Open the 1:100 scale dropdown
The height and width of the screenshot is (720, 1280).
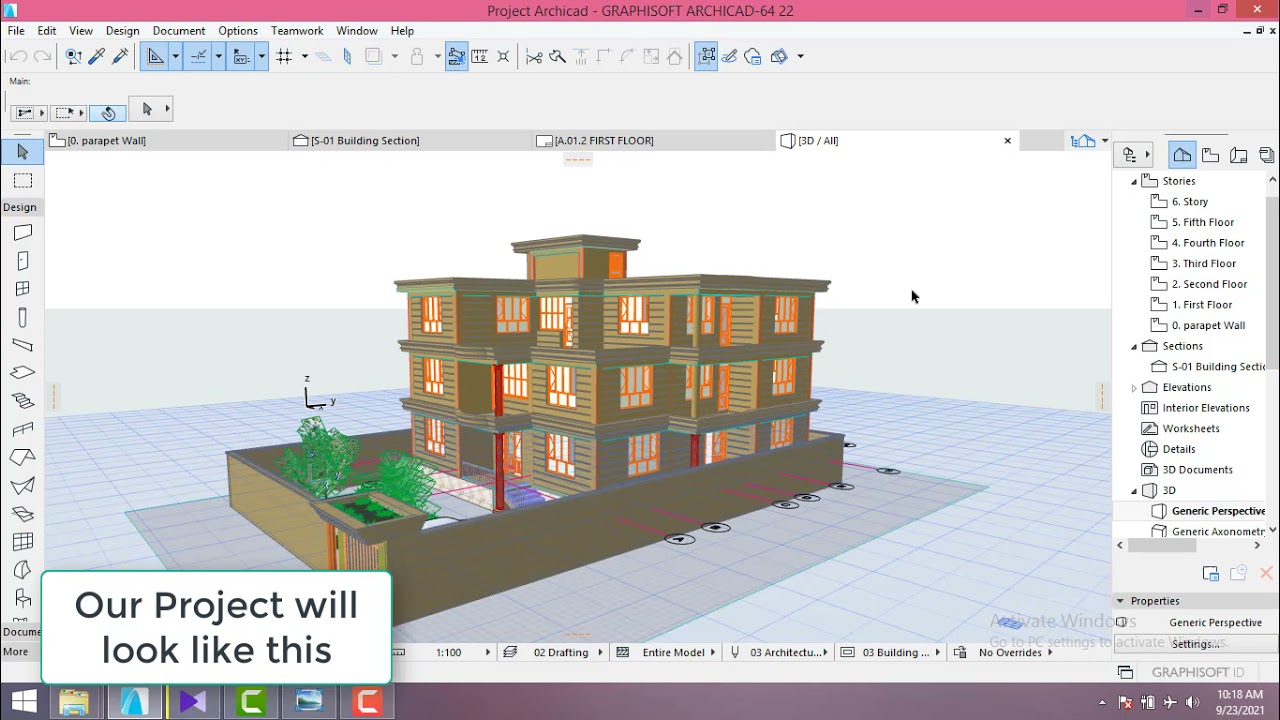[x=488, y=652]
